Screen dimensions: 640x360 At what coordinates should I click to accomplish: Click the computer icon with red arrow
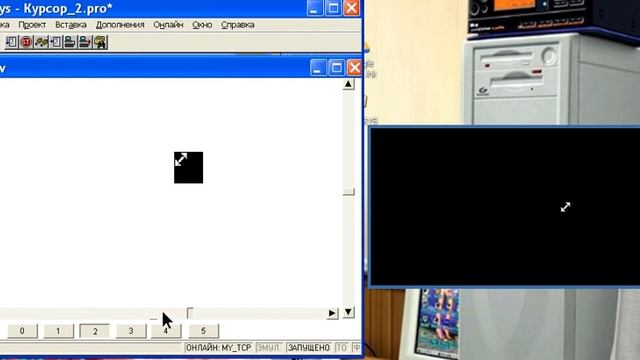(85, 42)
